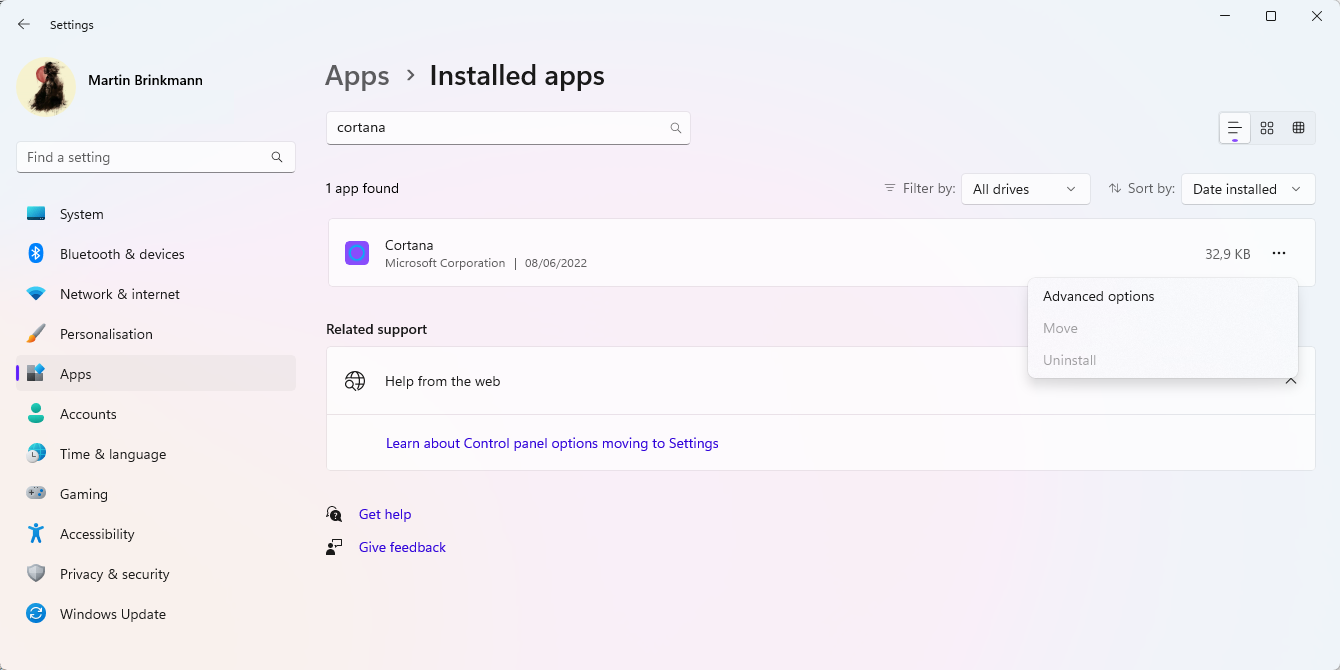The width and height of the screenshot is (1340, 670).
Task: Go to Gaming settings
Action: click(156, 494)
